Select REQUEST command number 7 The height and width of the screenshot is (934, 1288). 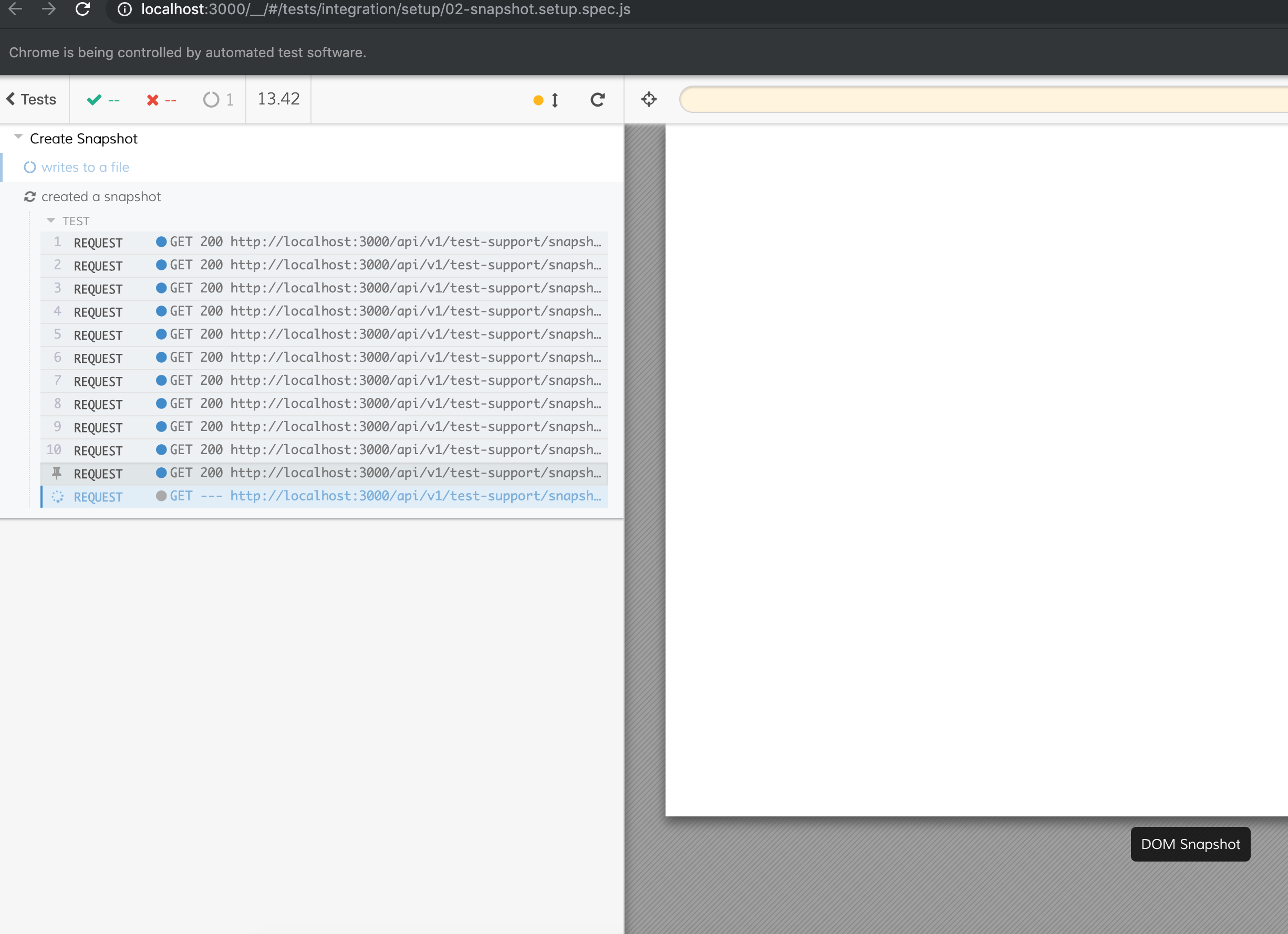point(324,381)
